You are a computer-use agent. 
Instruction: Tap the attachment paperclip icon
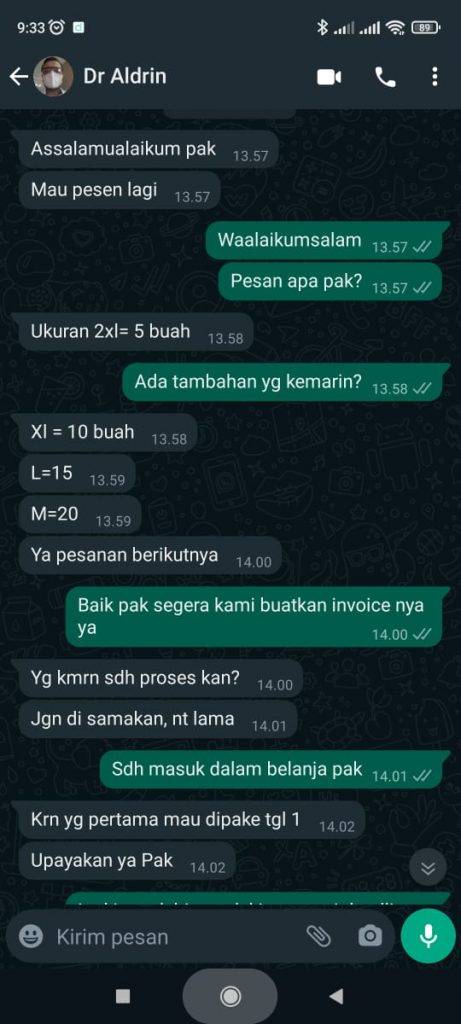coord(319,936)
